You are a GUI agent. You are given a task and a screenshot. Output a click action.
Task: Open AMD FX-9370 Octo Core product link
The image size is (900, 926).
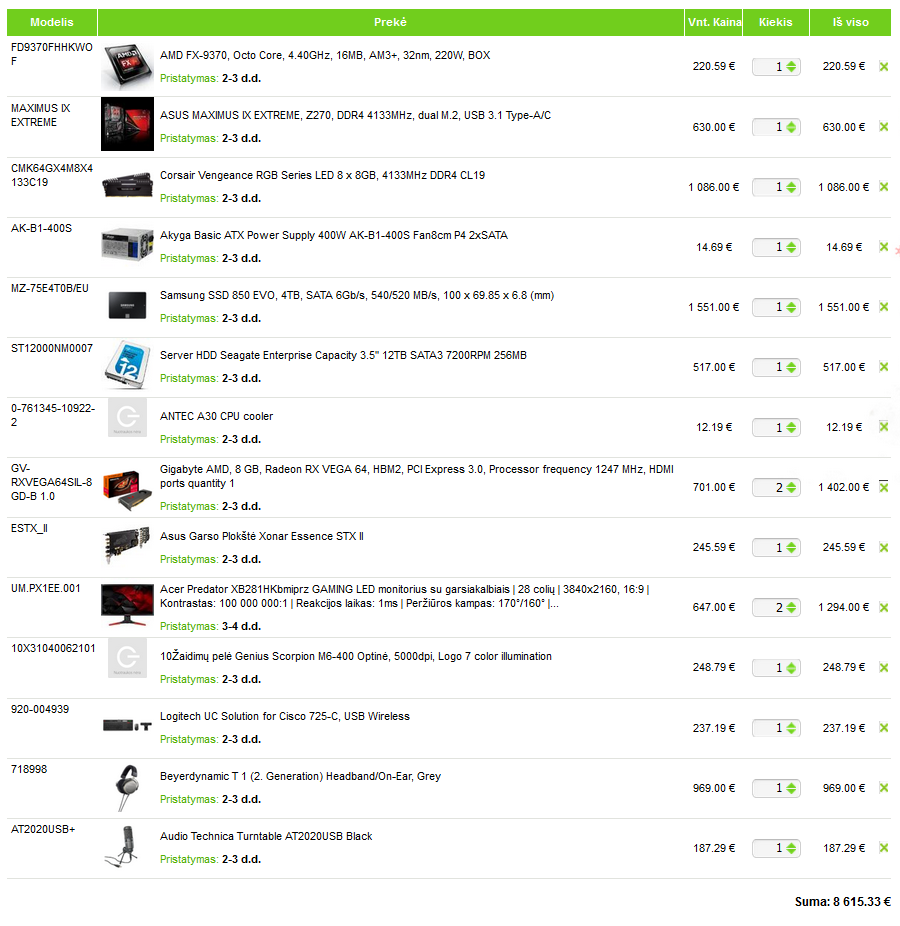[325, 55]
